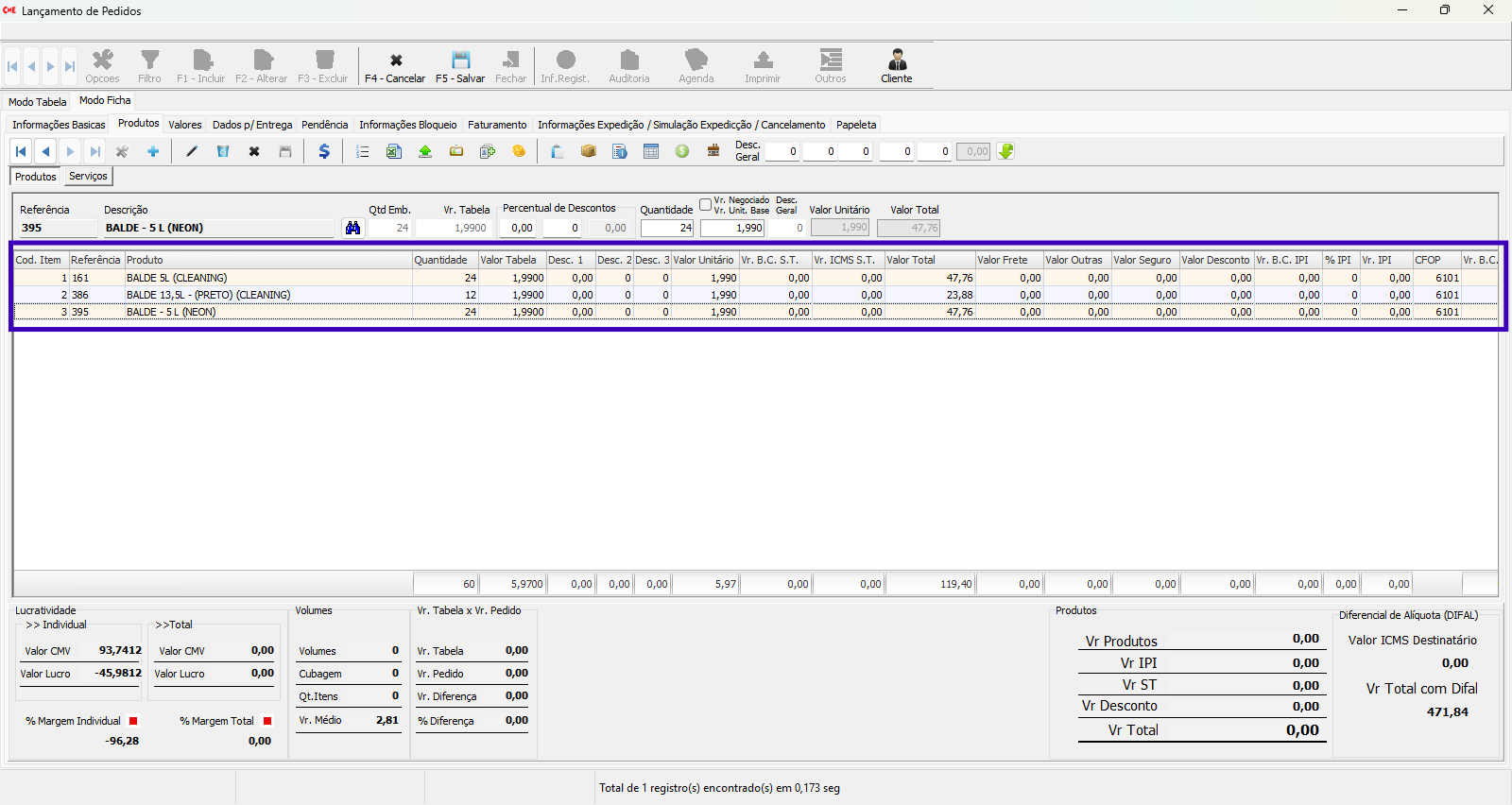Add a product with the blue plus icon
Image resolution: width=1512 pixels, height=805 pixels.
pyautogui.click(x=153, y=151)
